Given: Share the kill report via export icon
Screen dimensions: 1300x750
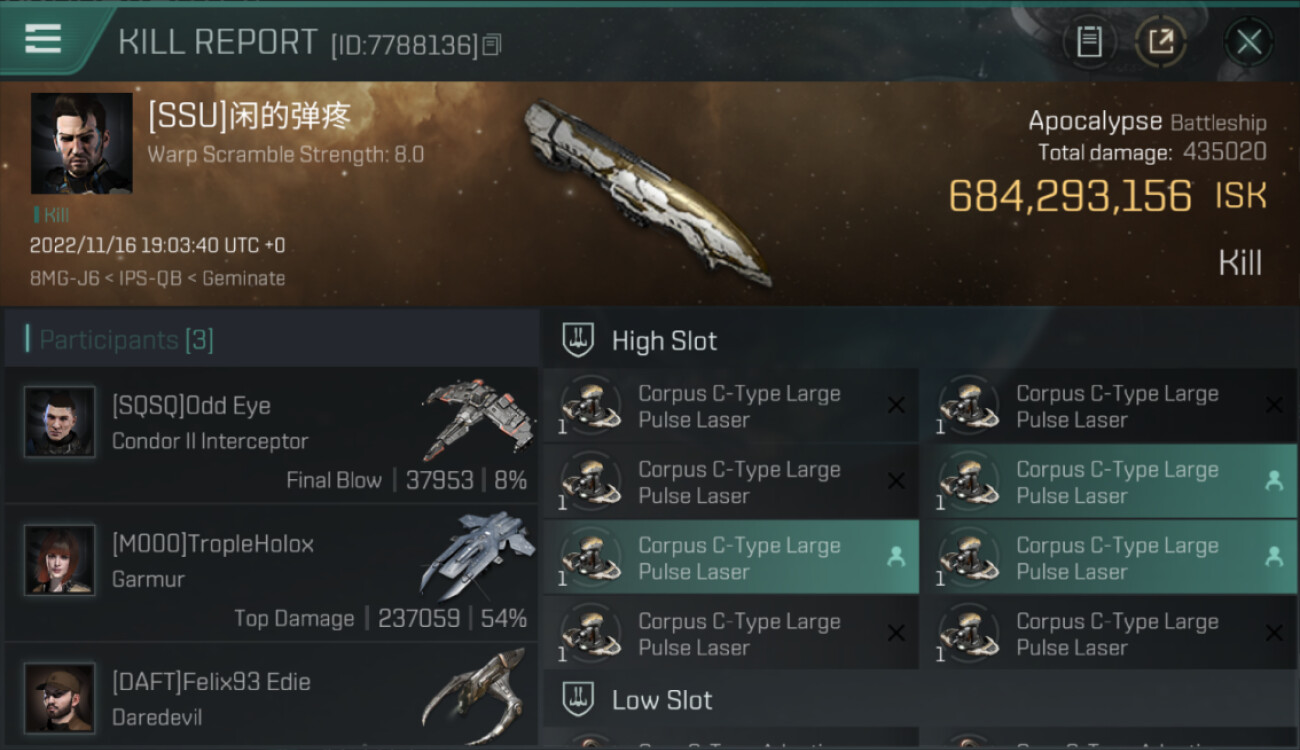Looking at the screenshot, I should pyautogui.click(x=1161, y=42).
